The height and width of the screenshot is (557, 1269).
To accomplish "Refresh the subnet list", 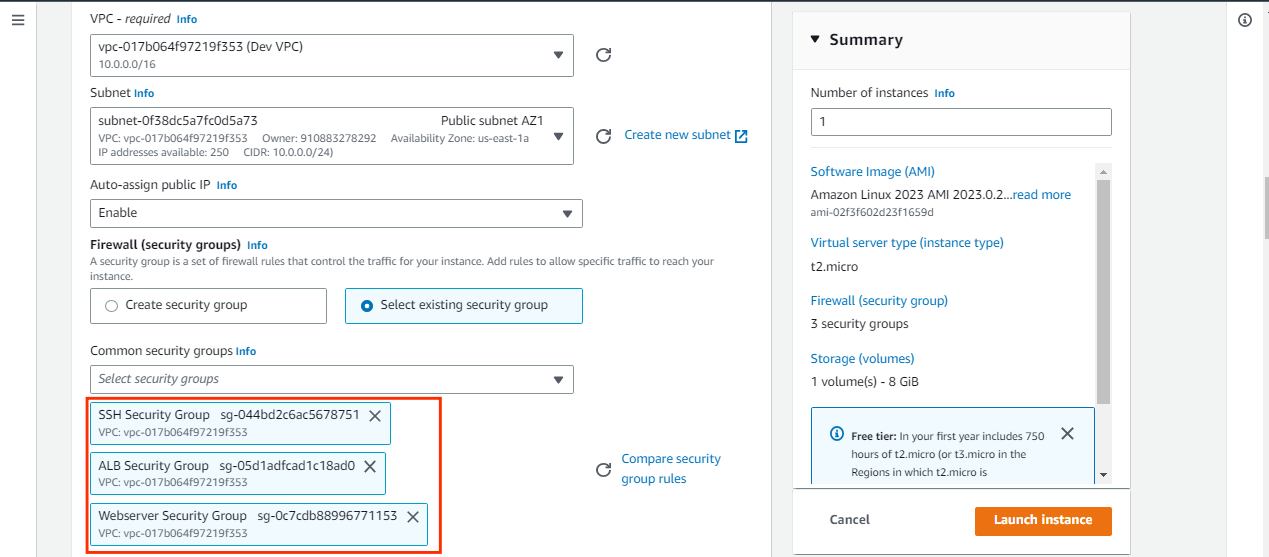I will 603,136.
